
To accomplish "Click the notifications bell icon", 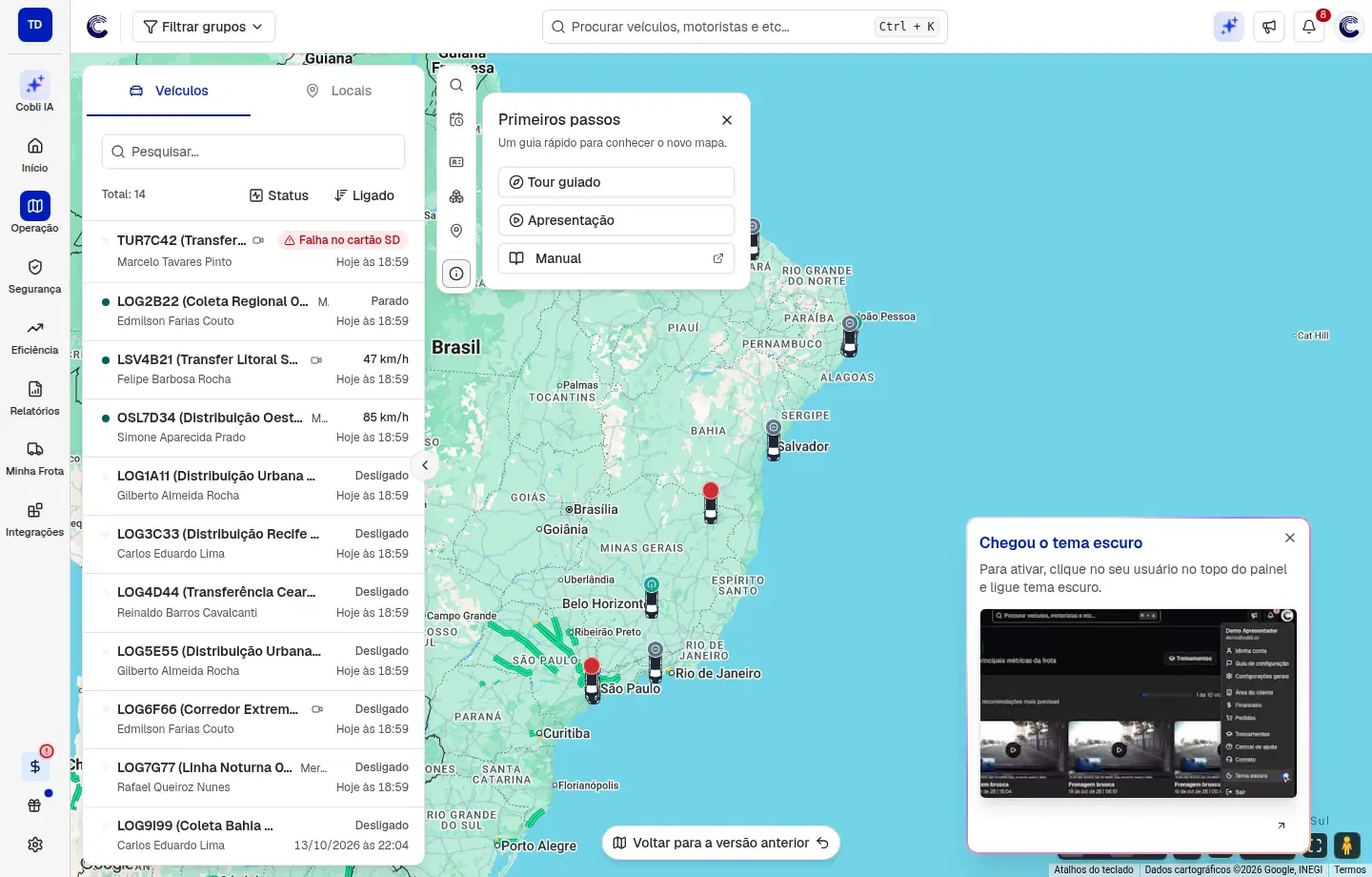I will [x=1309, y=27].
